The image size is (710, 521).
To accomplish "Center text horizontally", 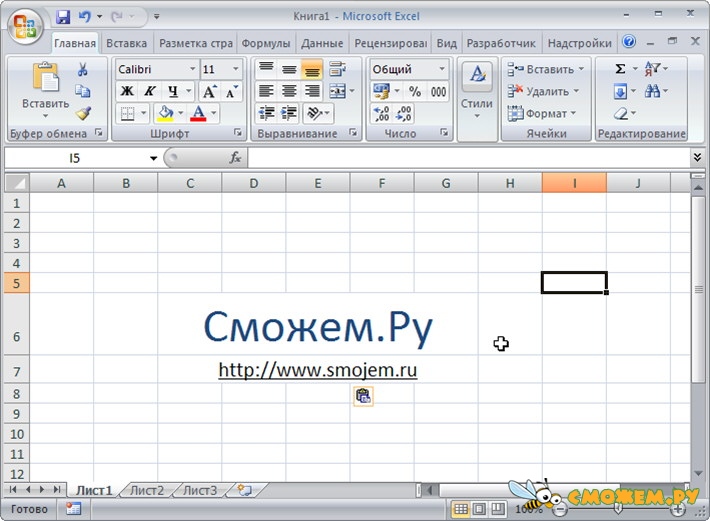I will [x=289, y=91].
